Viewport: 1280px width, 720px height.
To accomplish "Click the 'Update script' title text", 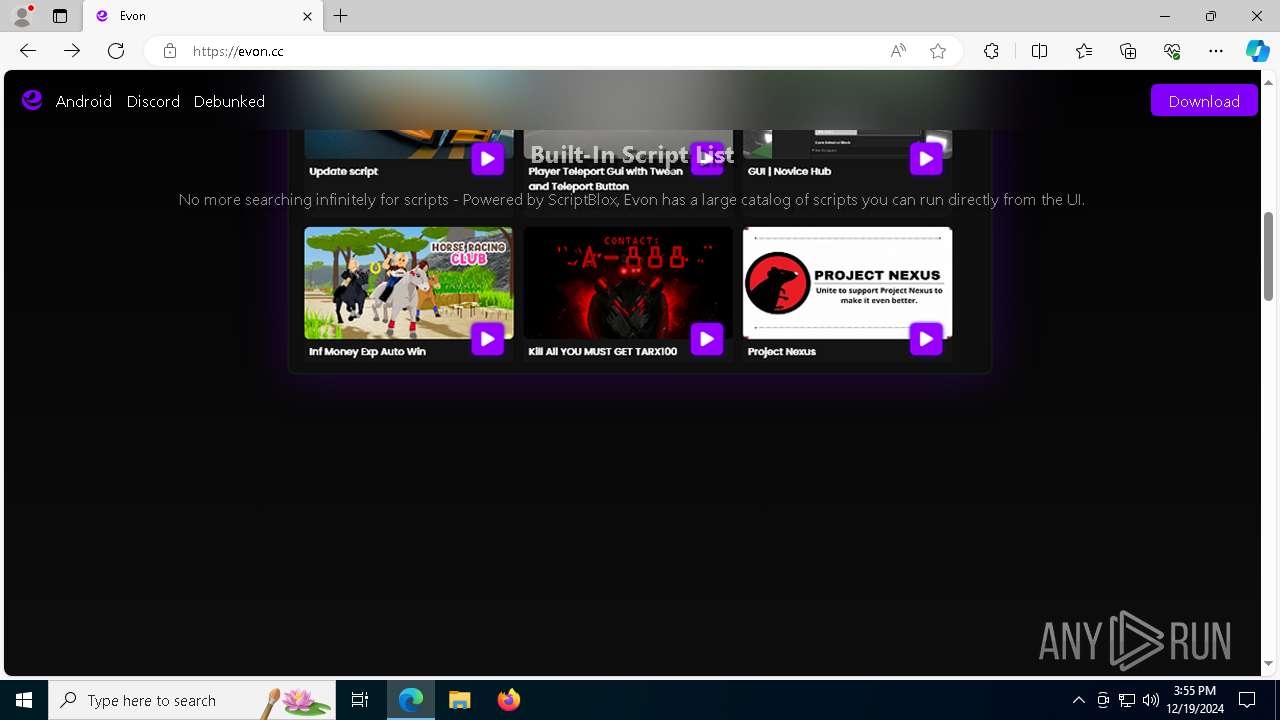I will pos(343,171).
